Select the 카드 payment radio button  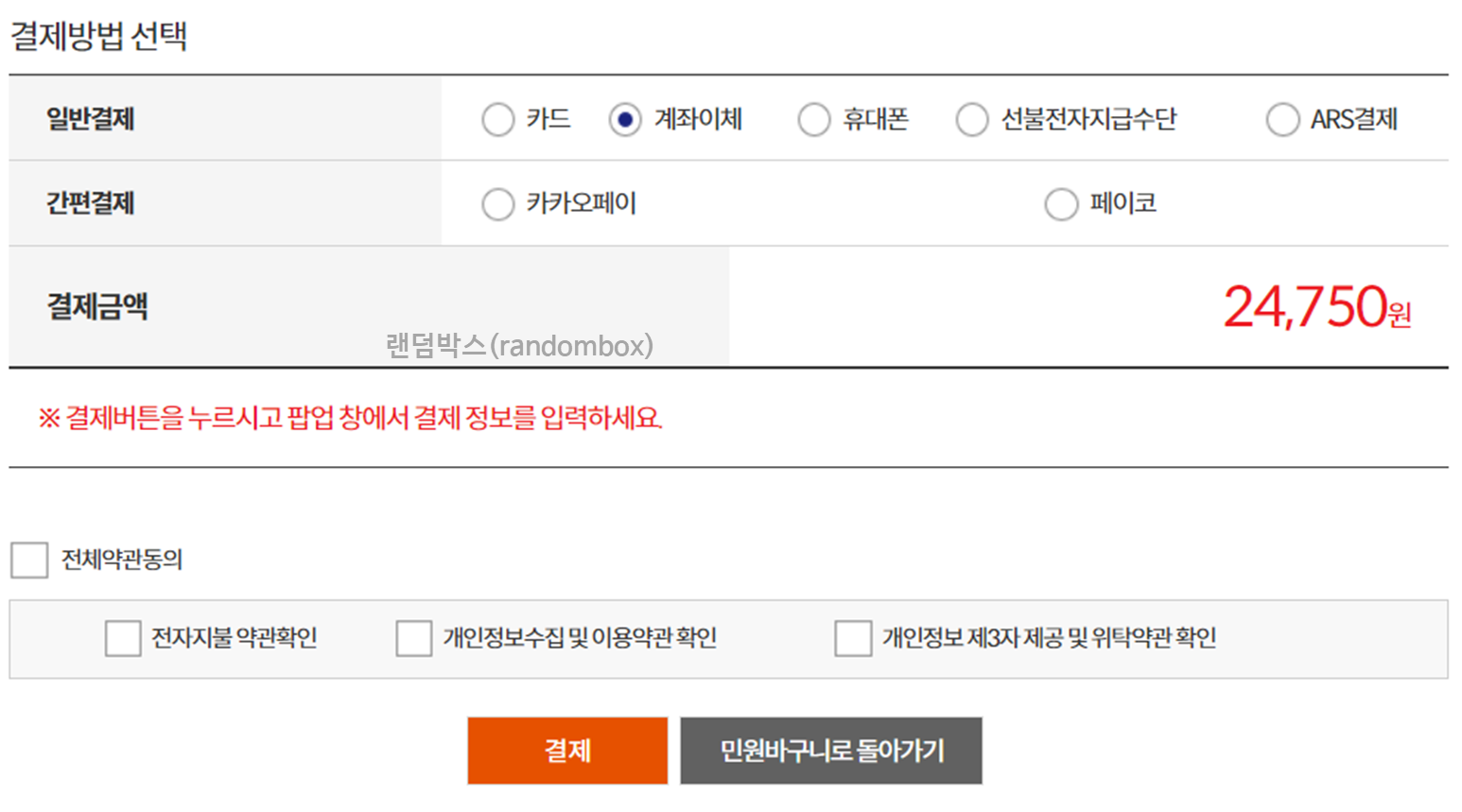point(498,119)
